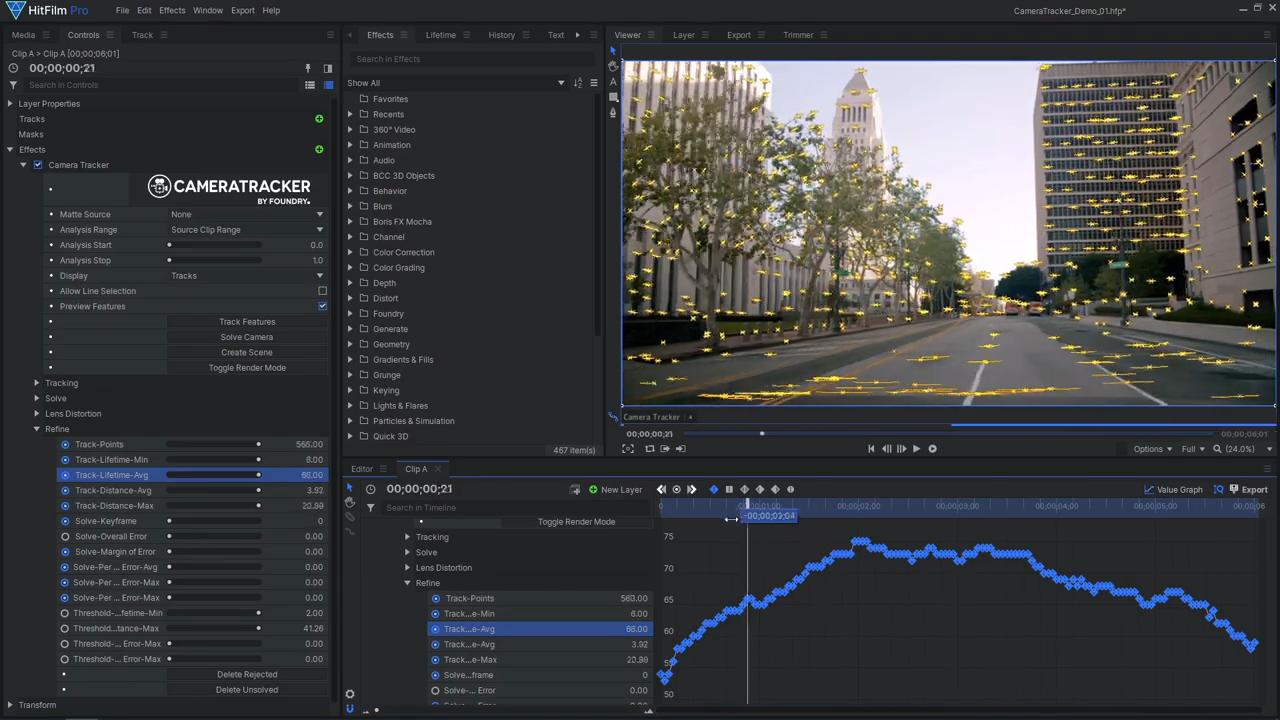Open the viewer Options dropdown
Image resolution: width=1280 pixels, height=720 pixels.
coord(1152,449)
